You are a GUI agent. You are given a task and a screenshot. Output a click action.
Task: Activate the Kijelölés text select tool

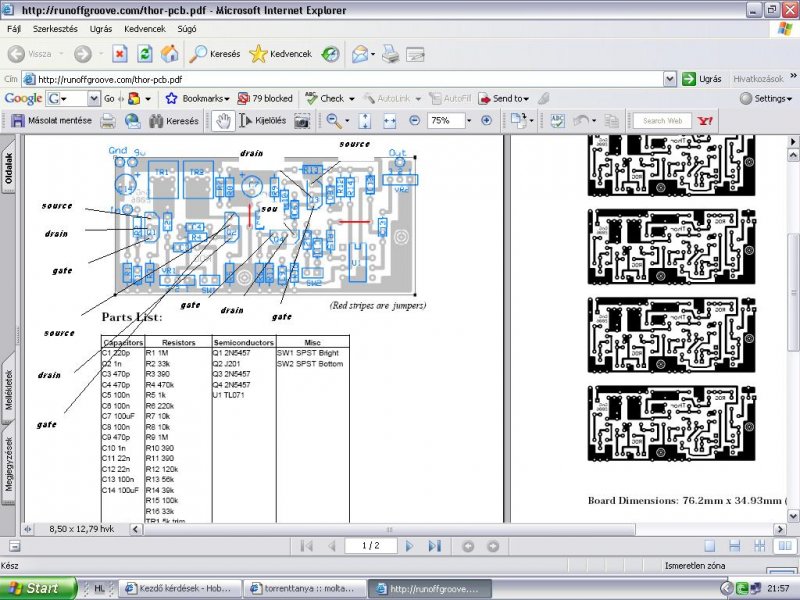click(262, 121)
